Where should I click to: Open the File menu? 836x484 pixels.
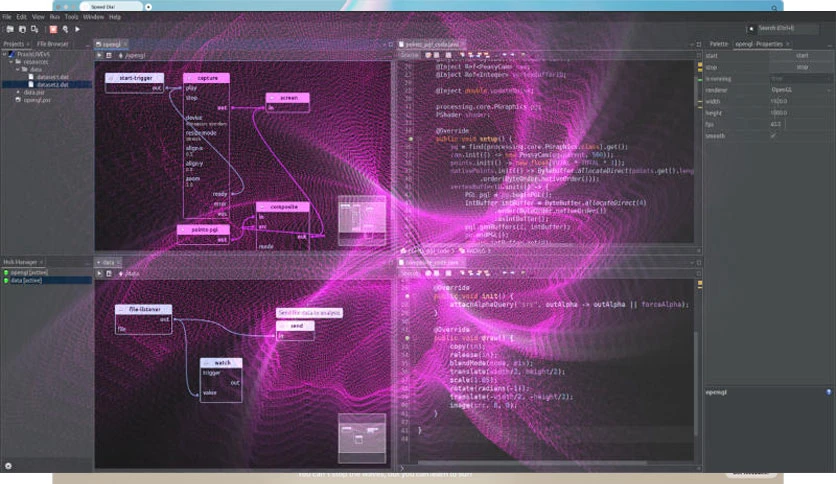[7, 17]
